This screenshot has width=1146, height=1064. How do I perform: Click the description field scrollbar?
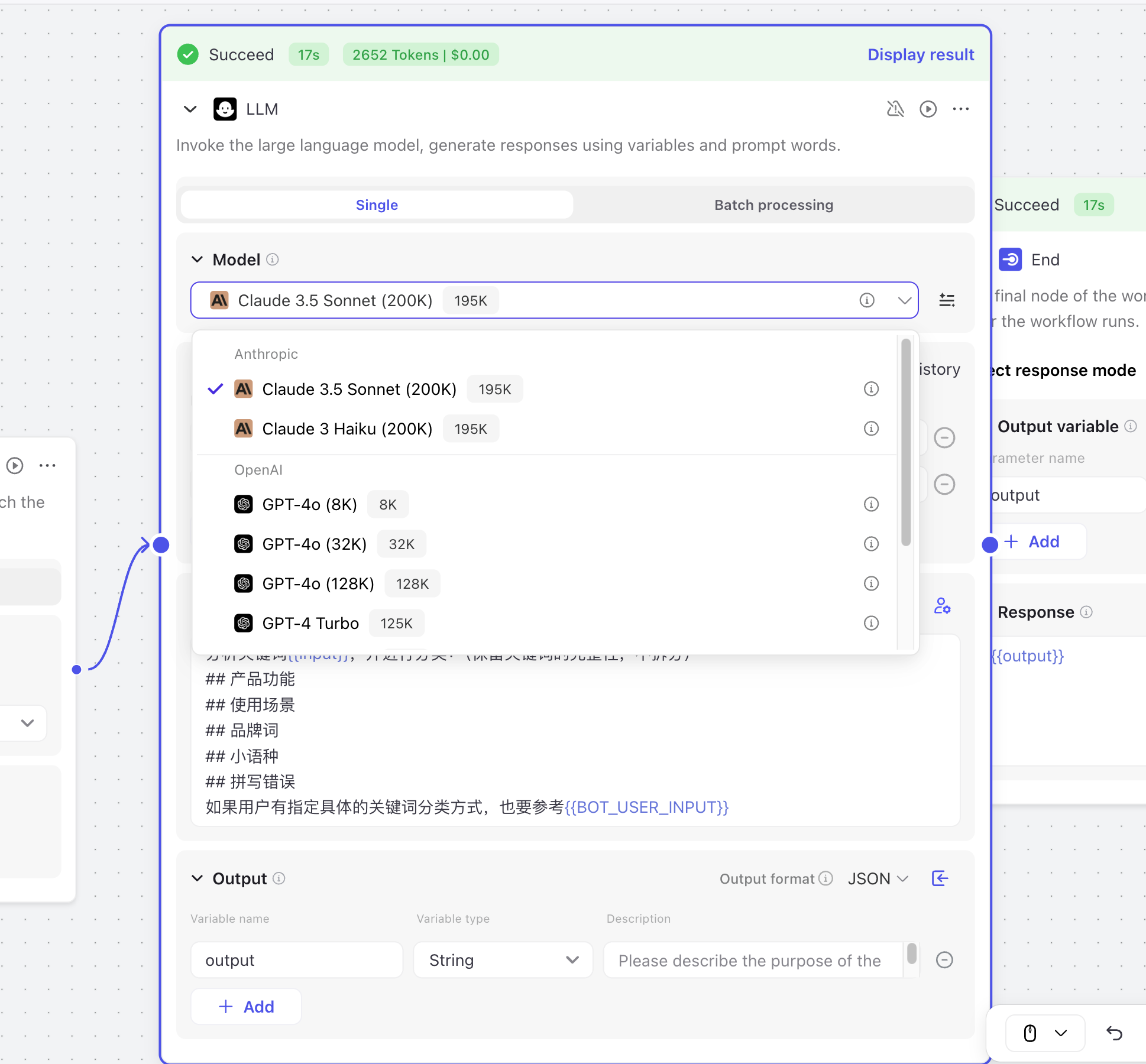pyautogui.click(x=911, y=953)
